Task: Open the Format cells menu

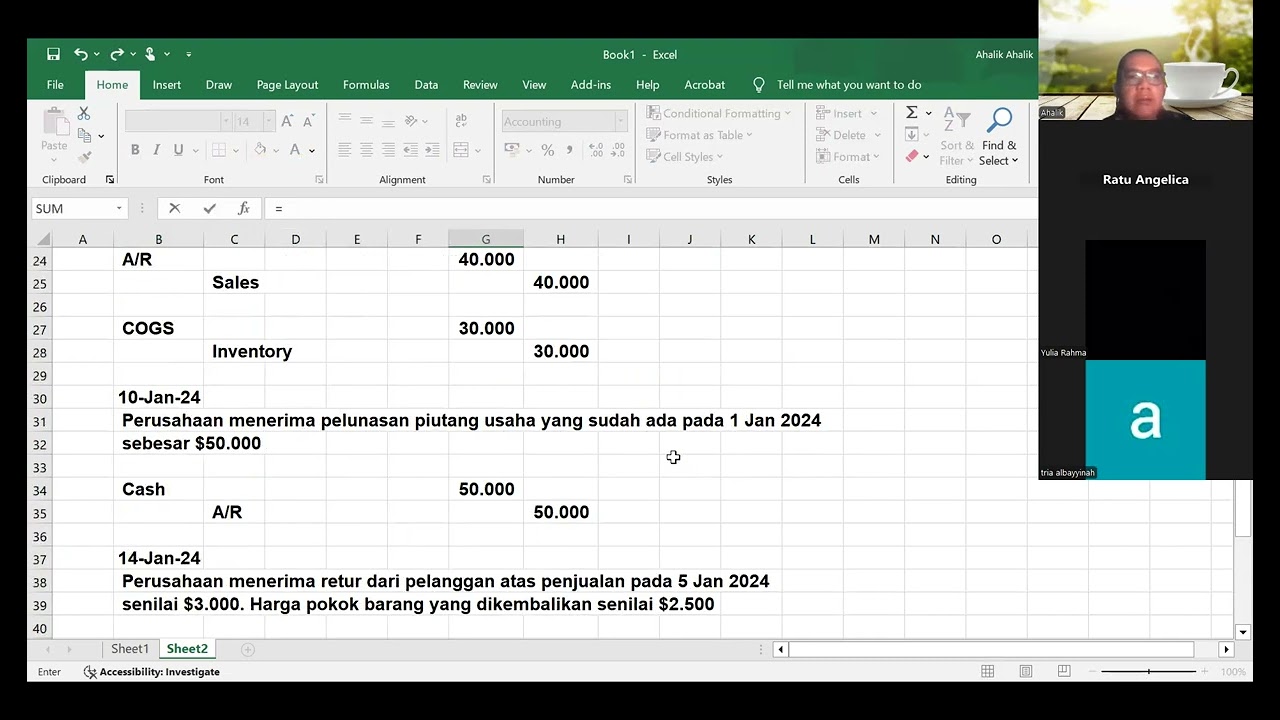Action: click(x=848, y=157)
